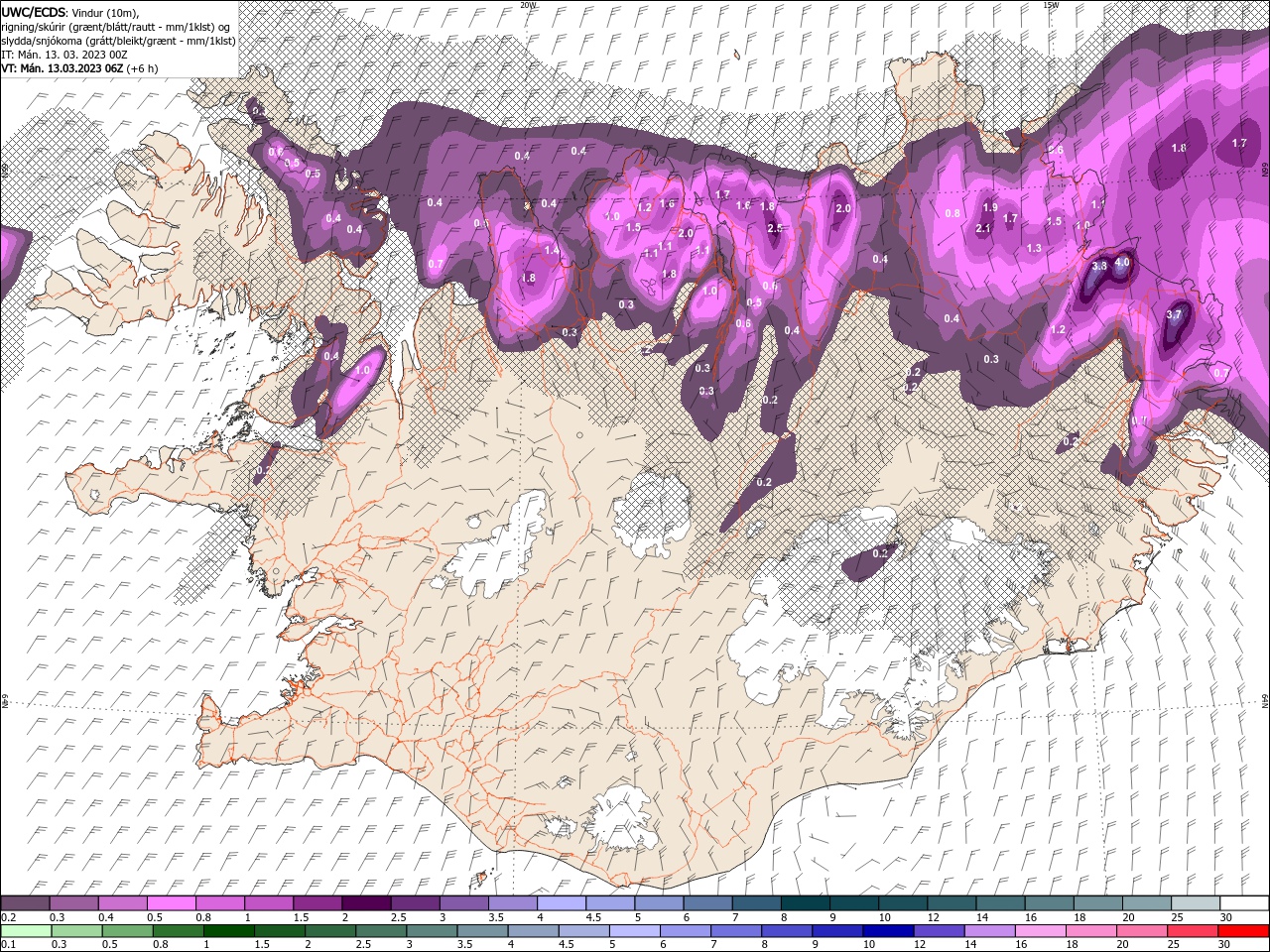Click the 2.5 precipitation value label

[x=776, y=228]
